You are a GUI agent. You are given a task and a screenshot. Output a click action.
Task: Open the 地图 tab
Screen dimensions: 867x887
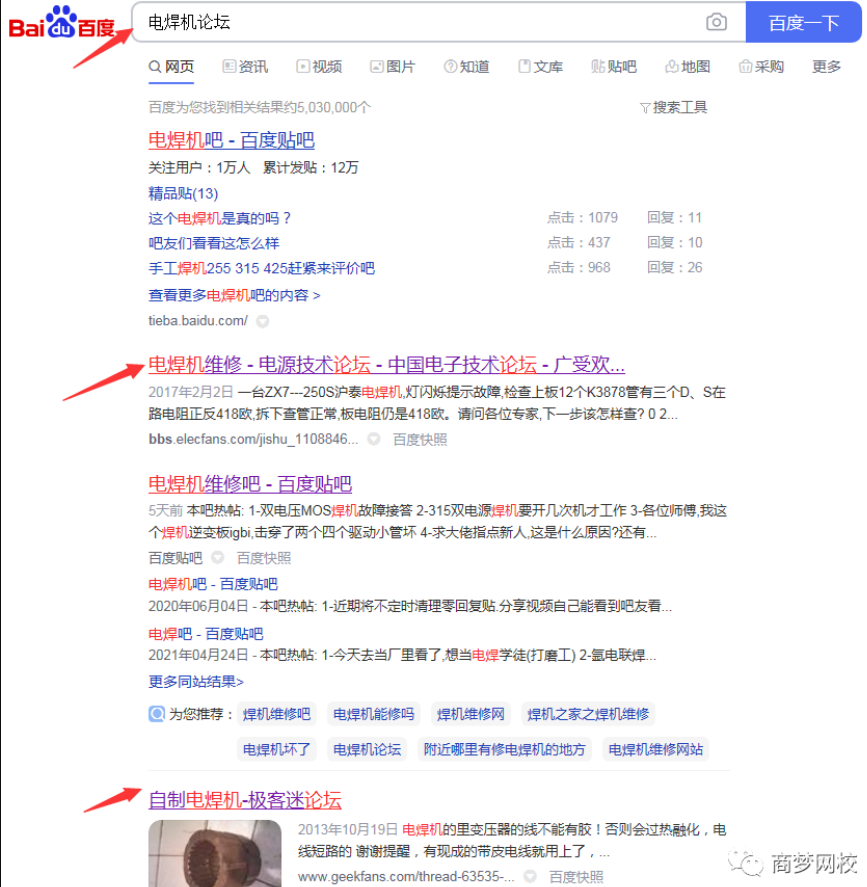[688, 67]
